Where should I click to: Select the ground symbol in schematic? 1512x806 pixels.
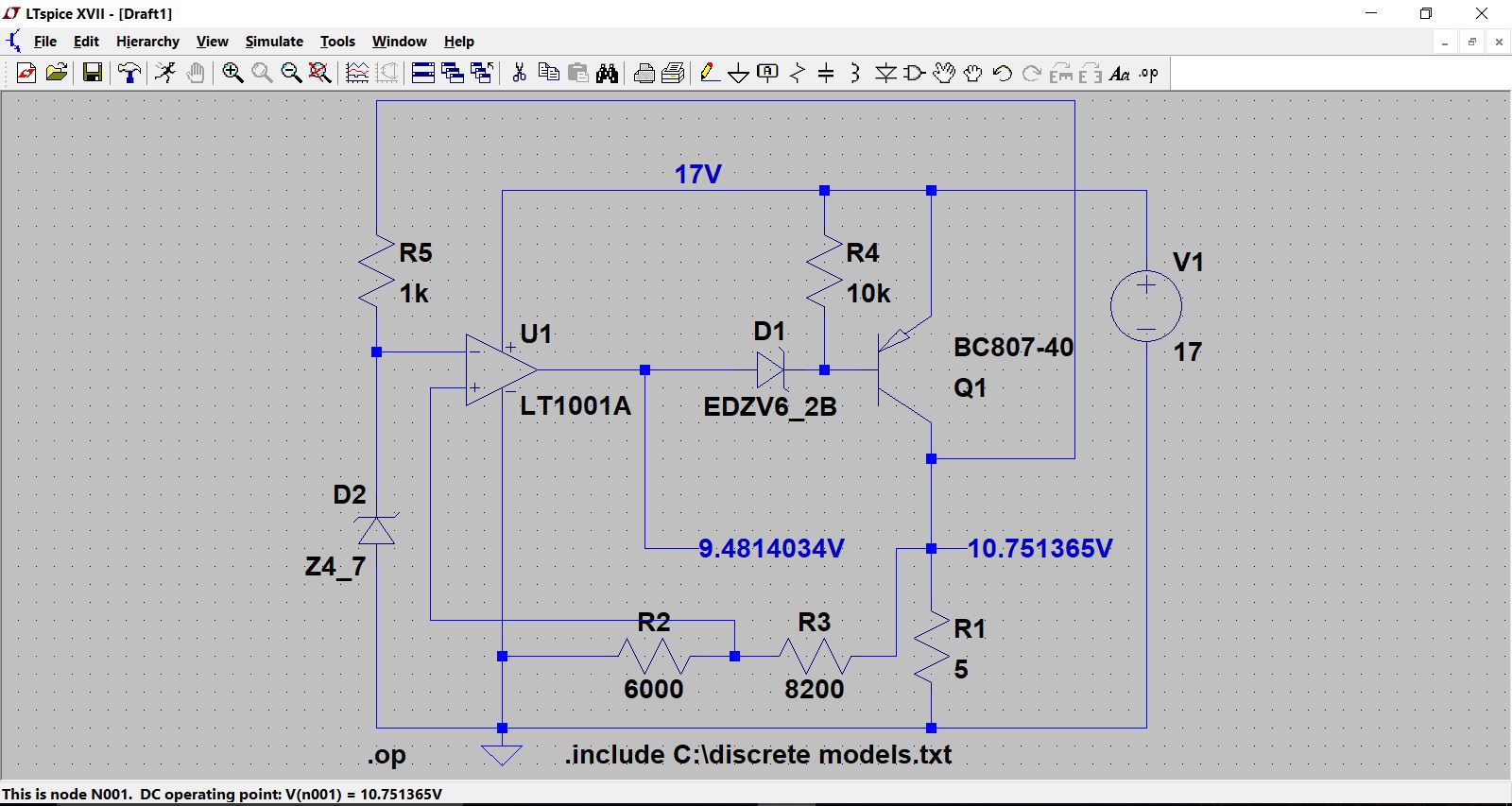point(502,753)
